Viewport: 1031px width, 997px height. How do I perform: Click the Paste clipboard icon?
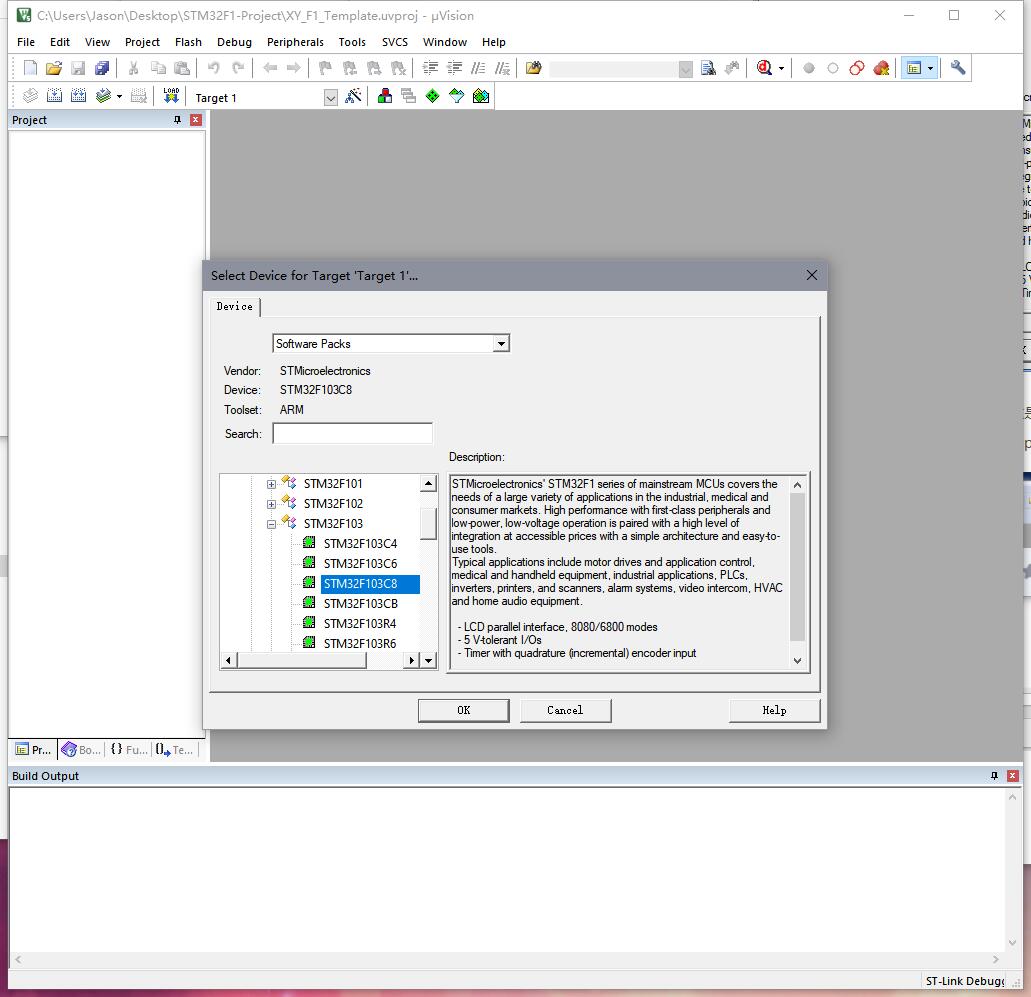point(181,68)
